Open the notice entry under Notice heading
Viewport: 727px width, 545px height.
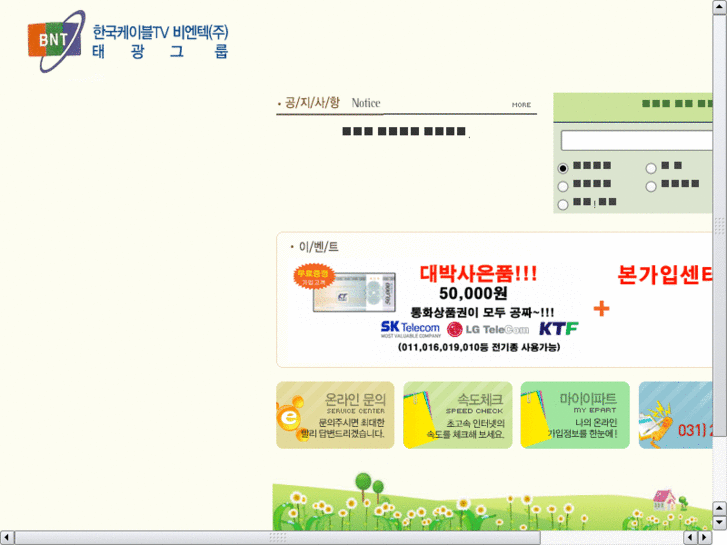tap(404, 131)
